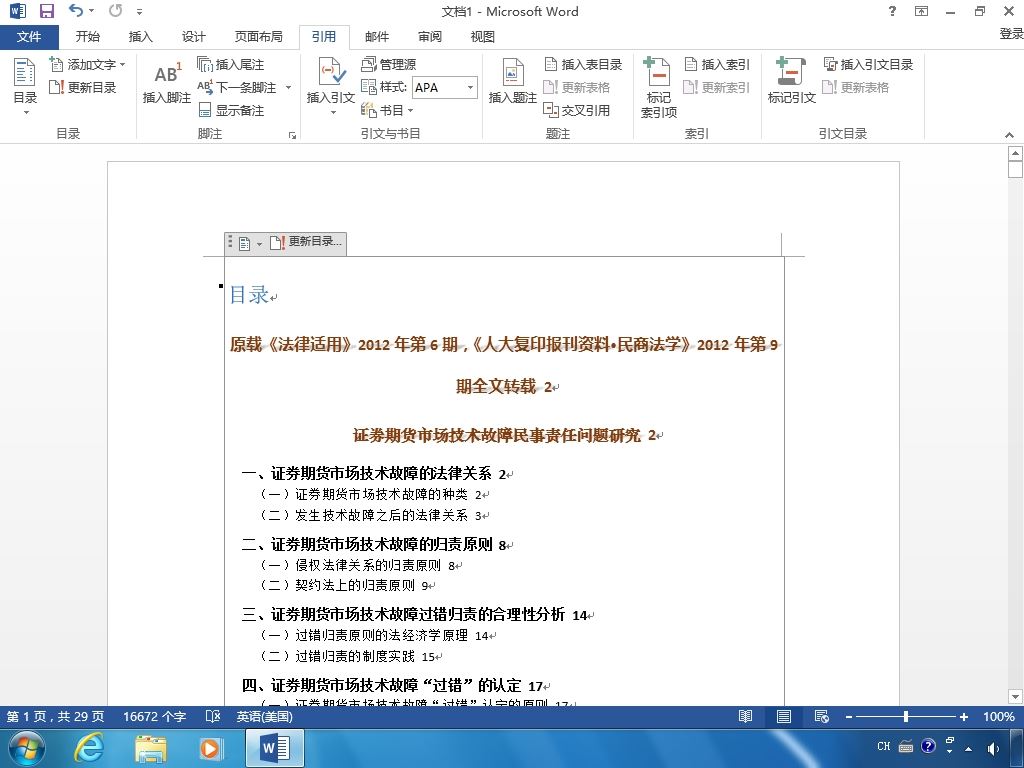Click 交叉引用 cross-reference
The height and width of the screenshot is (768, 1024).
[577, 110]
